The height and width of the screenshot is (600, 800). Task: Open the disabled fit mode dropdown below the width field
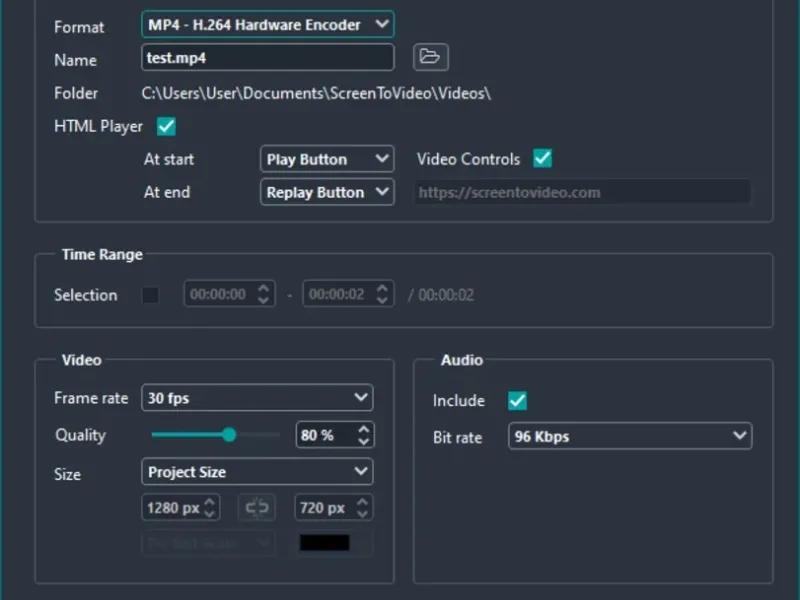[x=208, y=542]
